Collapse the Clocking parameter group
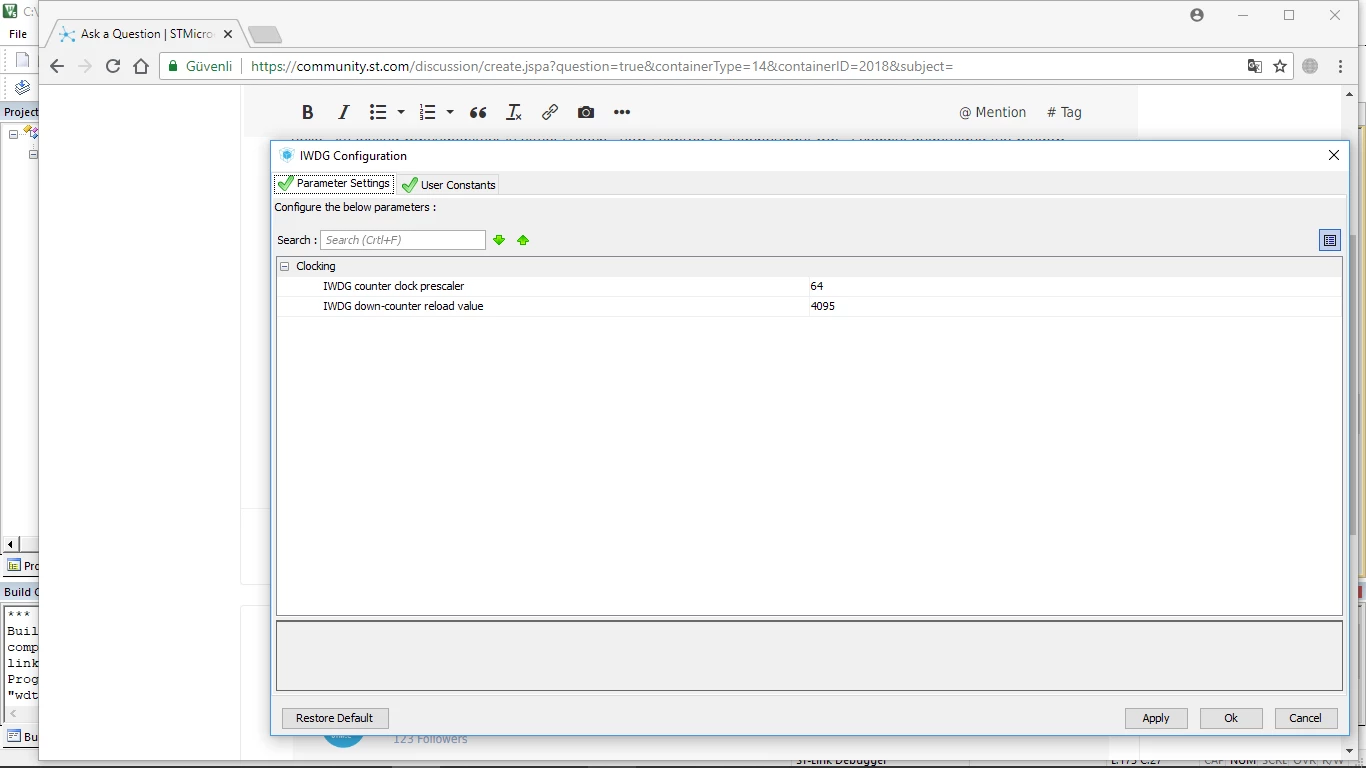The width and height of the screenshot is (1366, 768). pos(285,266)
